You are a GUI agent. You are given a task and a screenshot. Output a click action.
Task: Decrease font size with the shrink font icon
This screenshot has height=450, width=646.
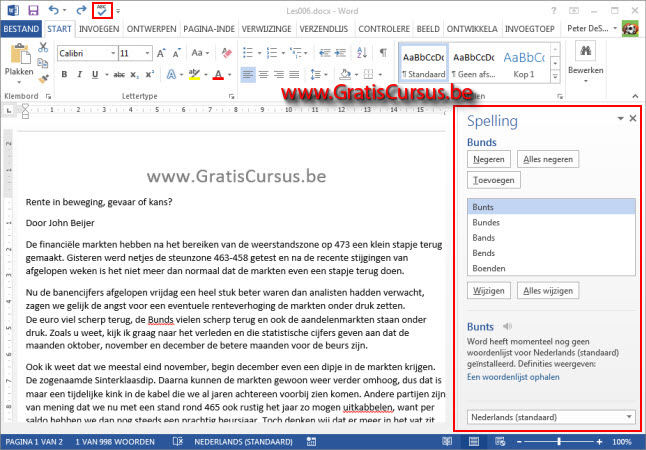[x=176, y=53]
